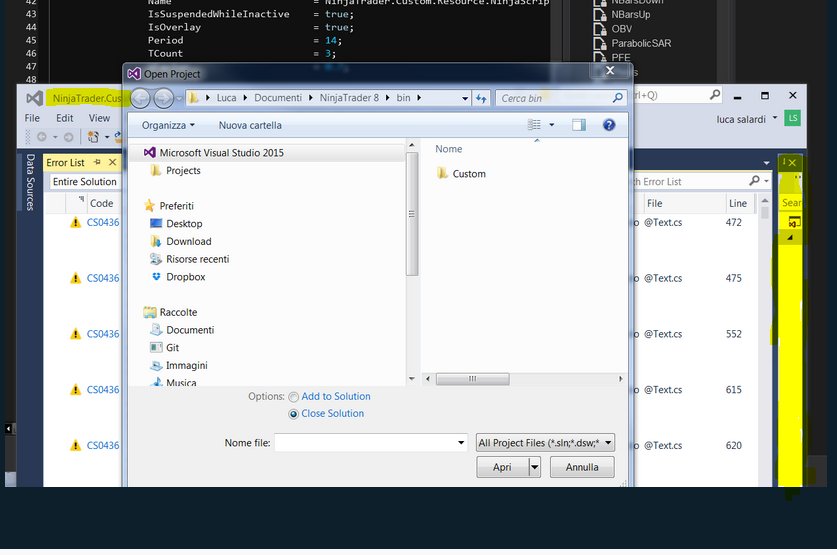Viewport: 837px width, 555px height.
Task: Select Documenti library
Action: (x=182, y=330)
